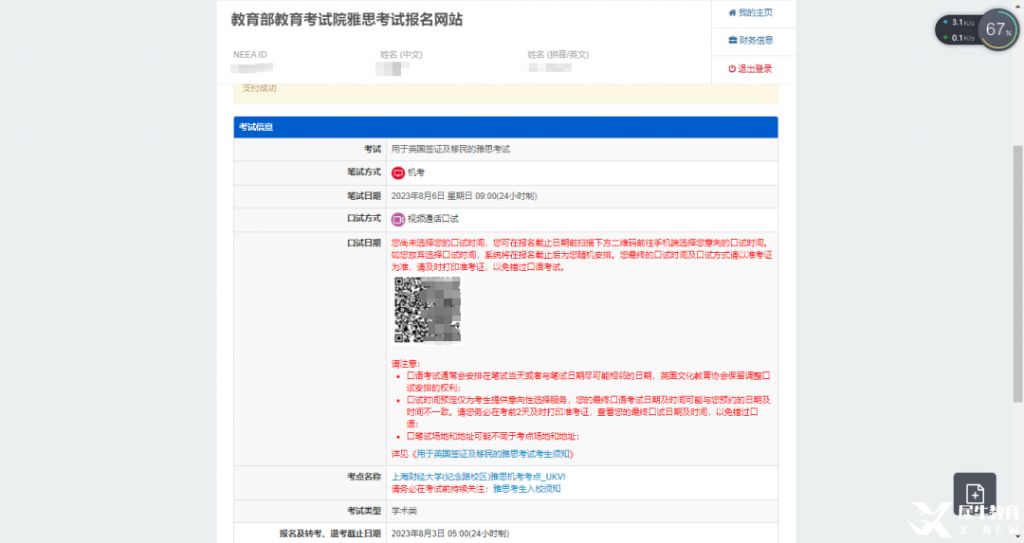
Task: Click the red computer-based 机考 icon
Action: (x=398, y=173)
